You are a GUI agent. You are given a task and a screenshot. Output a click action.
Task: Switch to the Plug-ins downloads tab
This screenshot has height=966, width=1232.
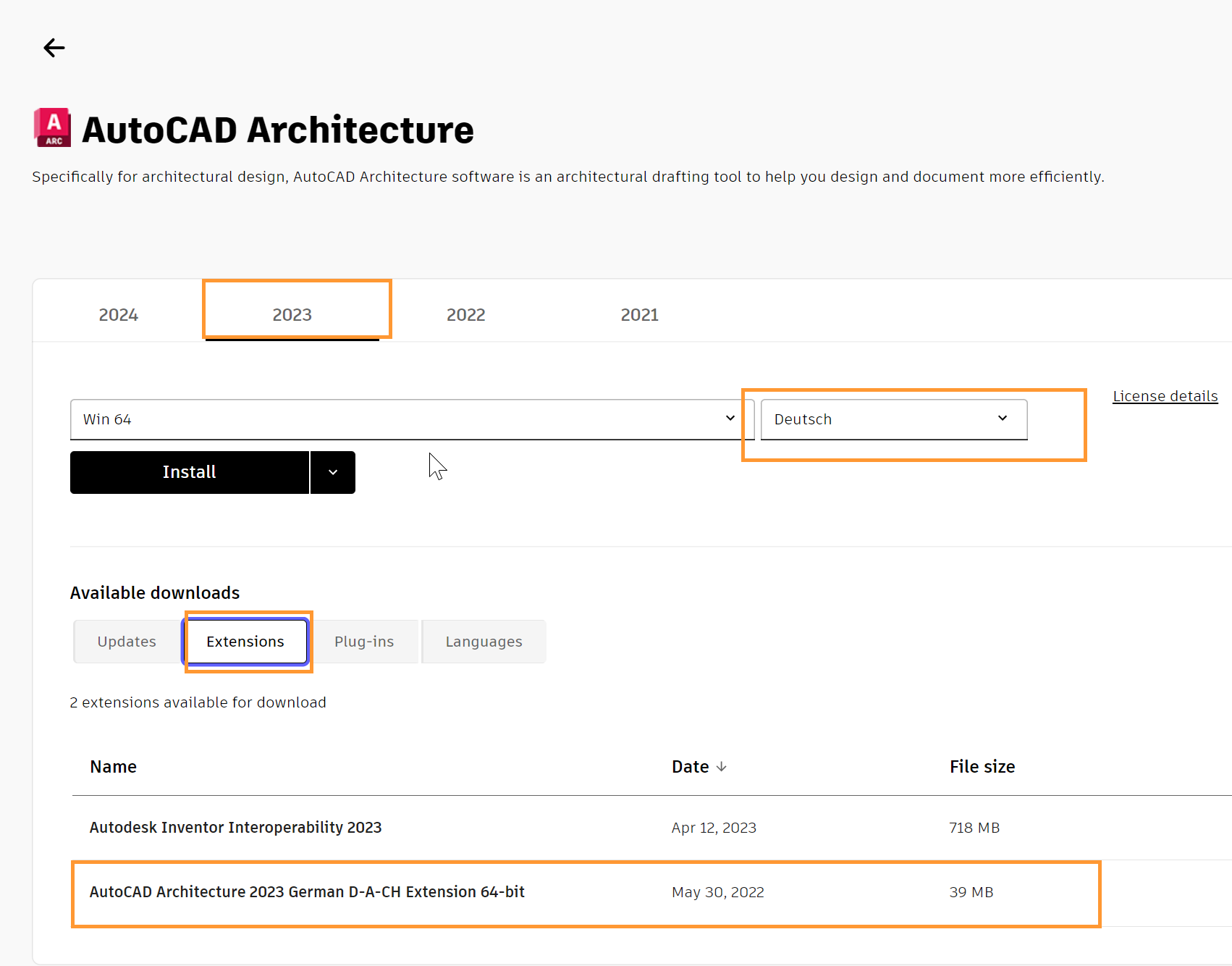click(364, 642)
